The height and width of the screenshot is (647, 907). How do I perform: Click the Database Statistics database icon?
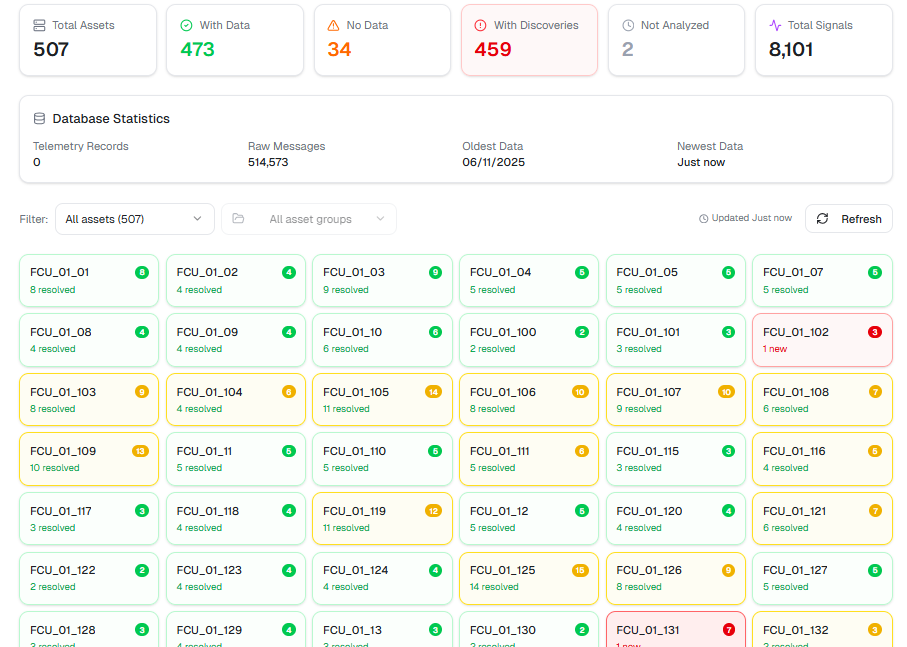point(39,118)
